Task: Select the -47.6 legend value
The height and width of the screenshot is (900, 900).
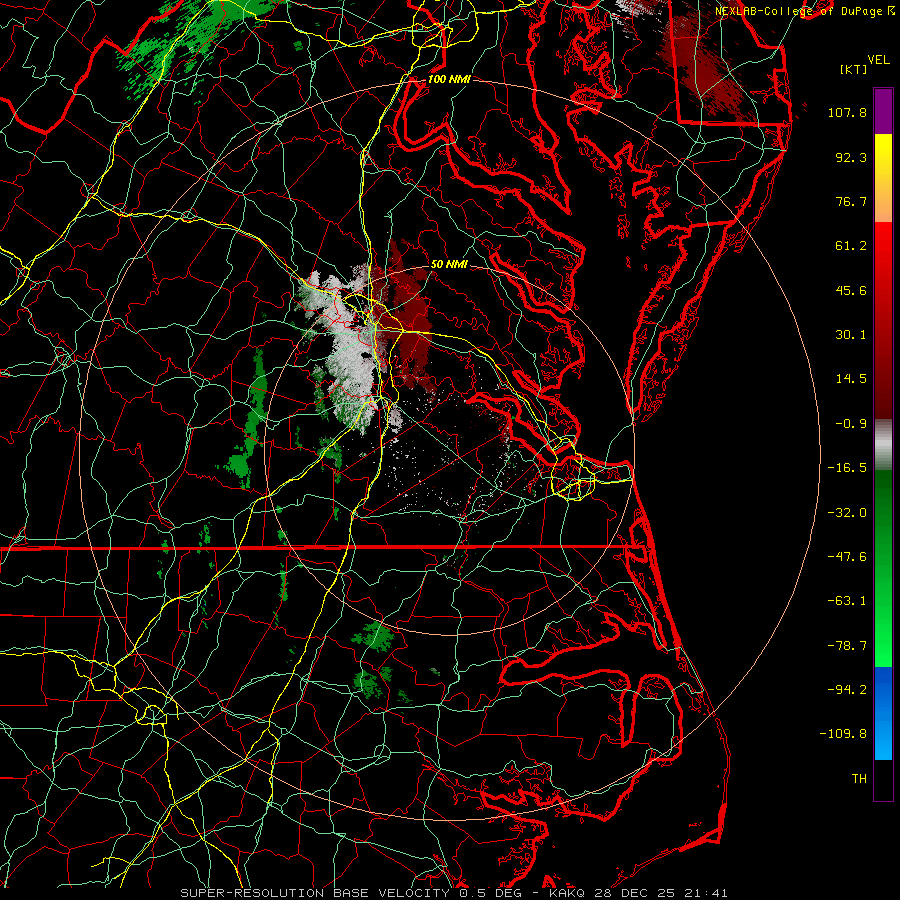Action: pos(847,557)
